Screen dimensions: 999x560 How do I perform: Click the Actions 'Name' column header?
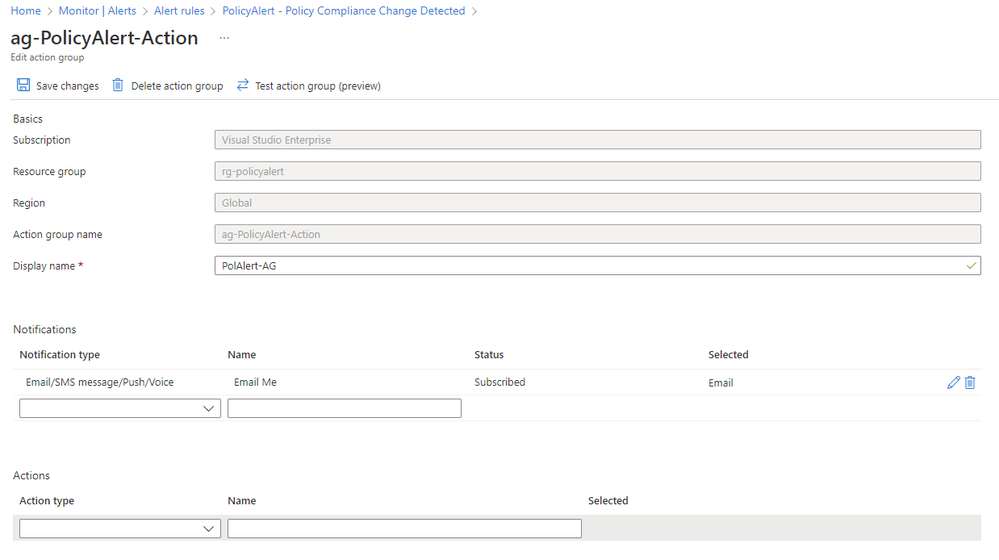[x=241, y=501]
